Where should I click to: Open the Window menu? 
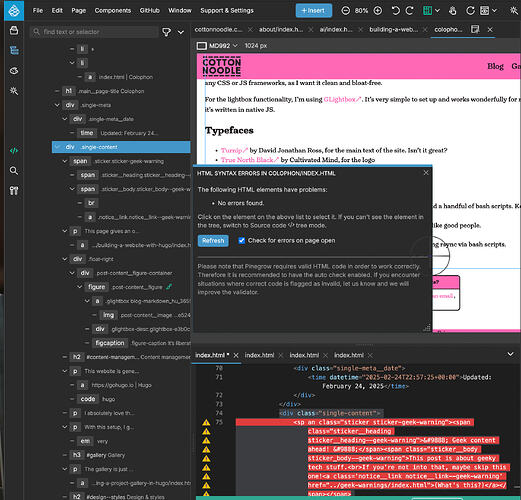pyautogui.click(x=180, y=11)
